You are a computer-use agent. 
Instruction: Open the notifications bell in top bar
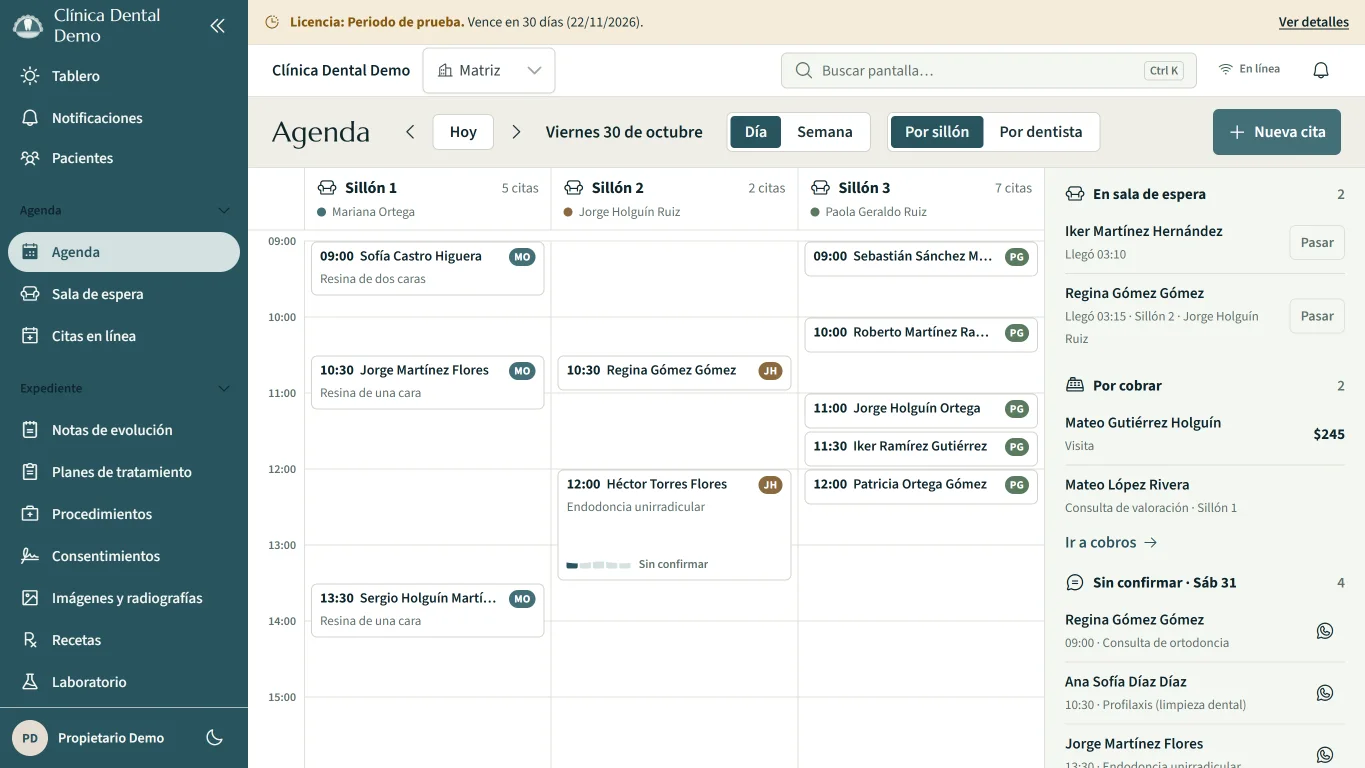click(1321, 70)
